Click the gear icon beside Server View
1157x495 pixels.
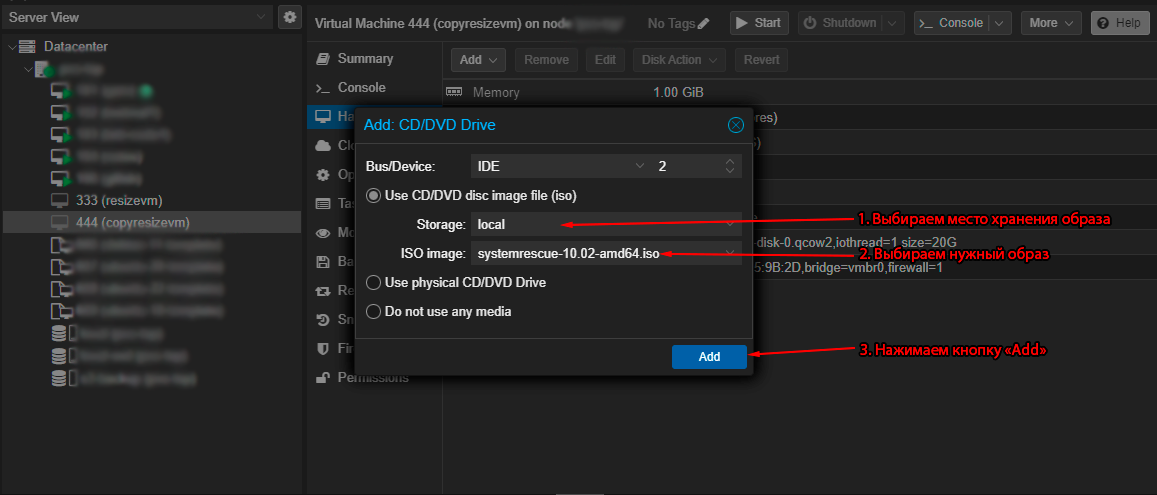tap(290, 17)
